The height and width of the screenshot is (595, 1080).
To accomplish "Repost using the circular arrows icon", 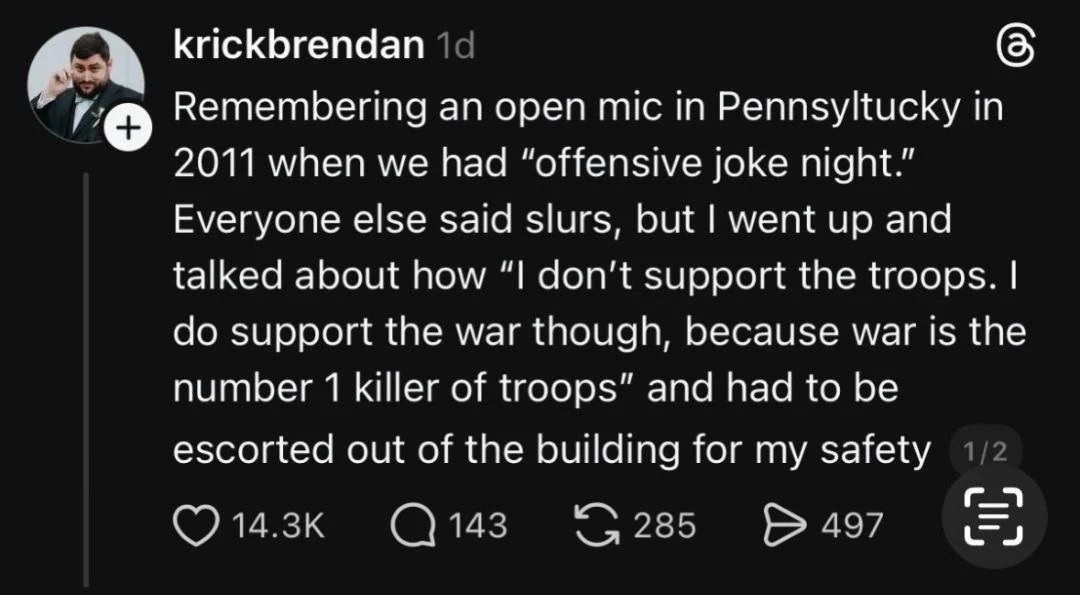I will pyautogui.click(x=599, y=524).
